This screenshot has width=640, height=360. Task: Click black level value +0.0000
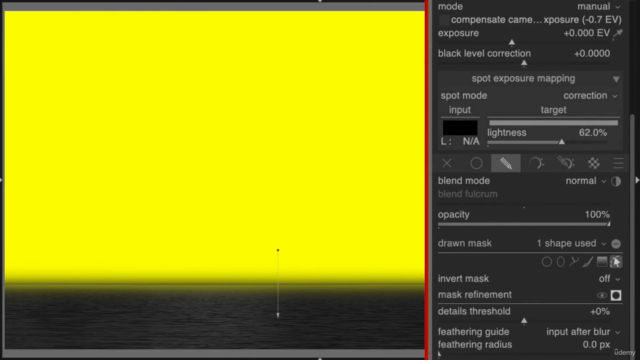pyautogui.click(x=592, y=53)
